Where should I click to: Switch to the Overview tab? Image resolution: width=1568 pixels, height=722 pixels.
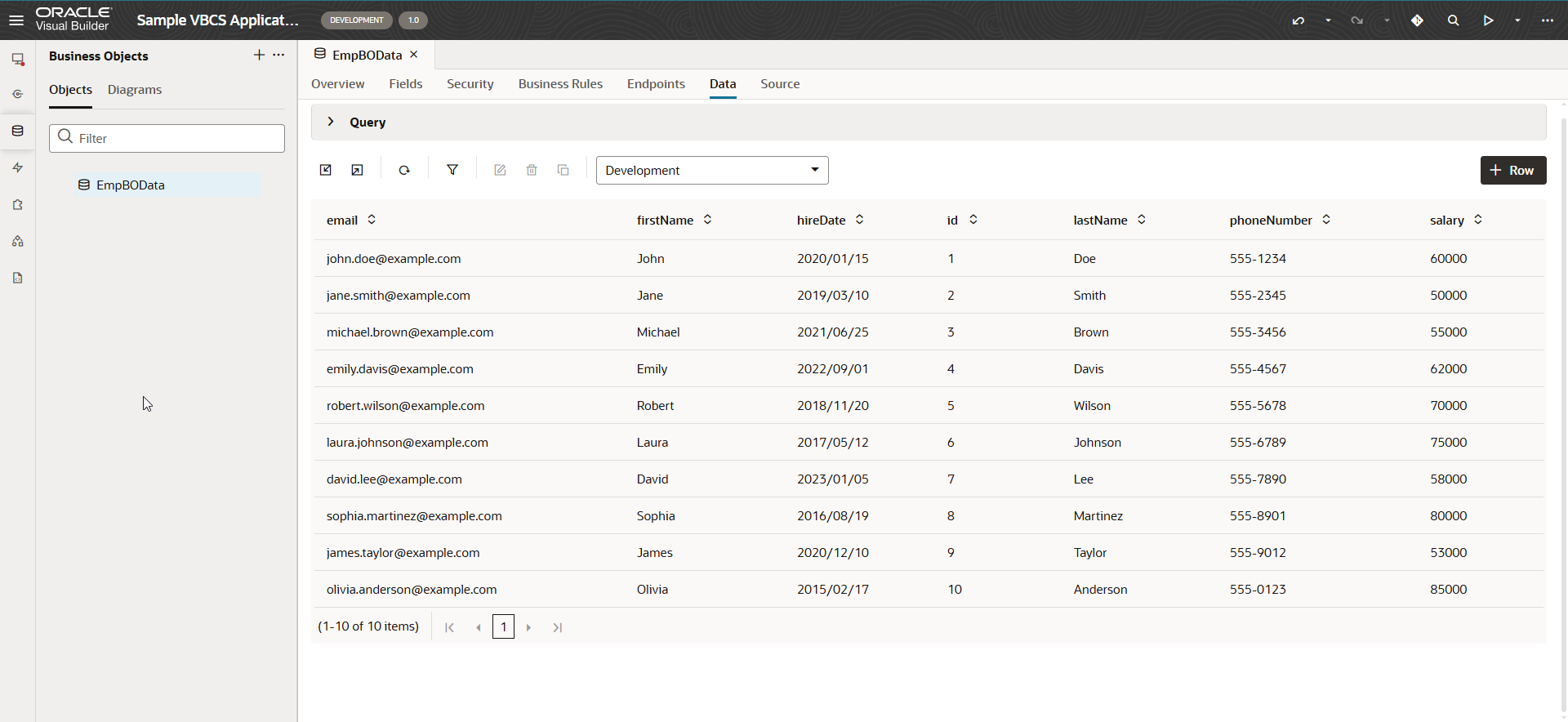coord(337,84)
